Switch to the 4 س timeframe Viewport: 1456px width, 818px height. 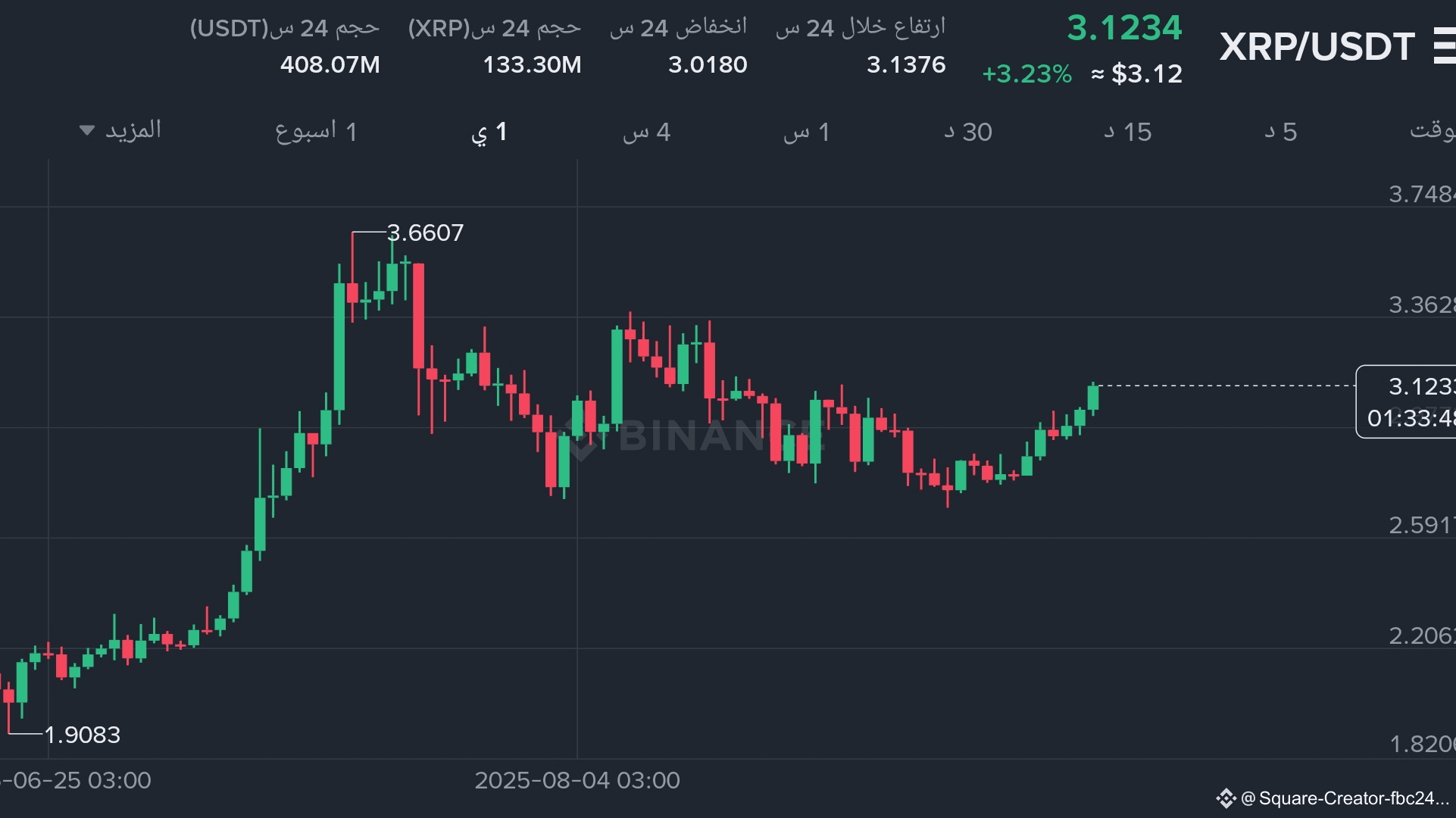click(x=646, y=132)
